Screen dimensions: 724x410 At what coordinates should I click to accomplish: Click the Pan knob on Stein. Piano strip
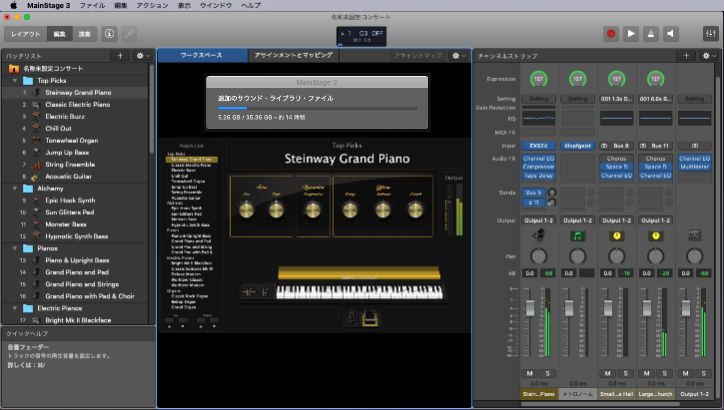coord(538,256)
